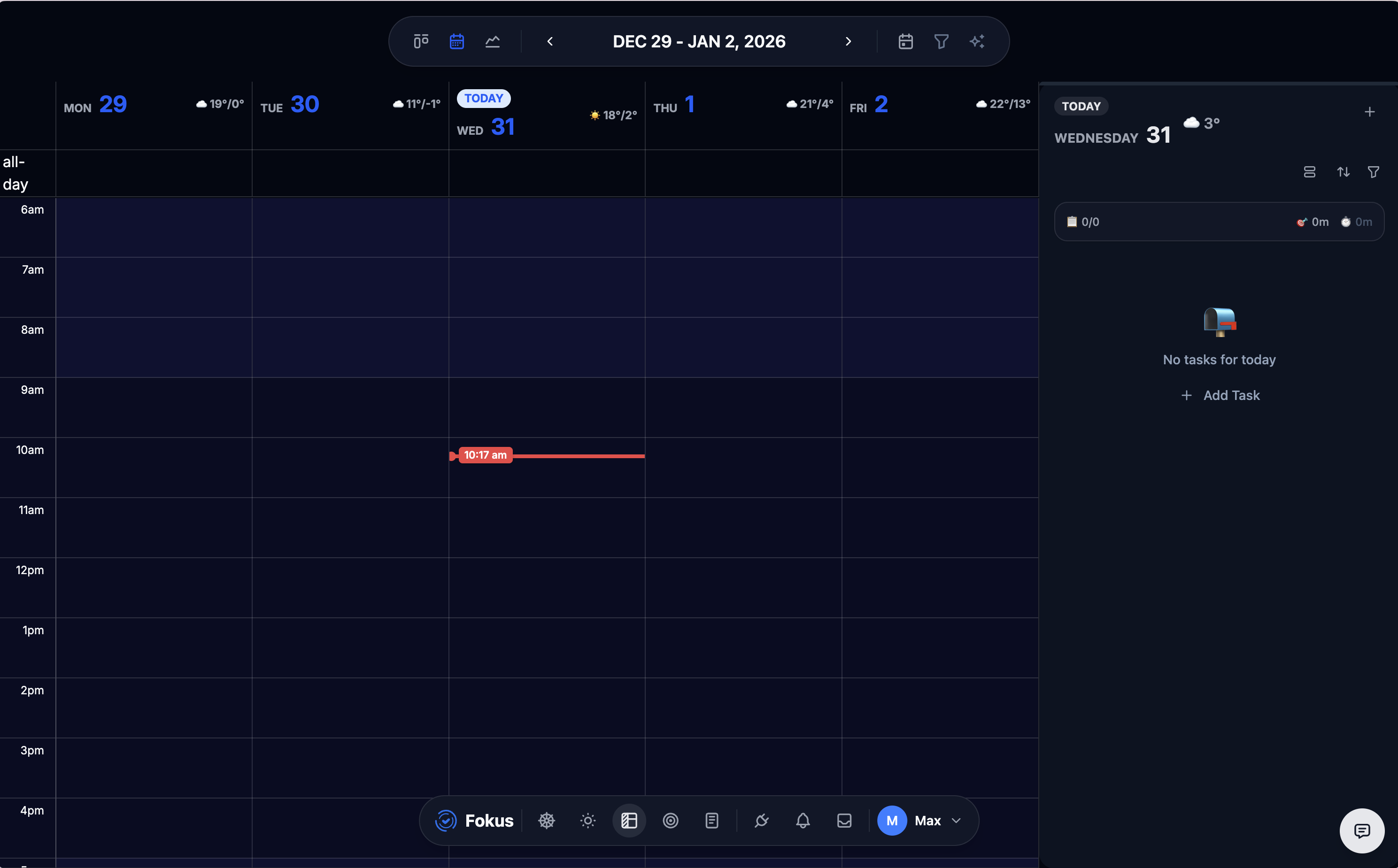Open the analytics chart view
Screen dimensions: 1398x868
pyautogui.click(x=493, y=41)
